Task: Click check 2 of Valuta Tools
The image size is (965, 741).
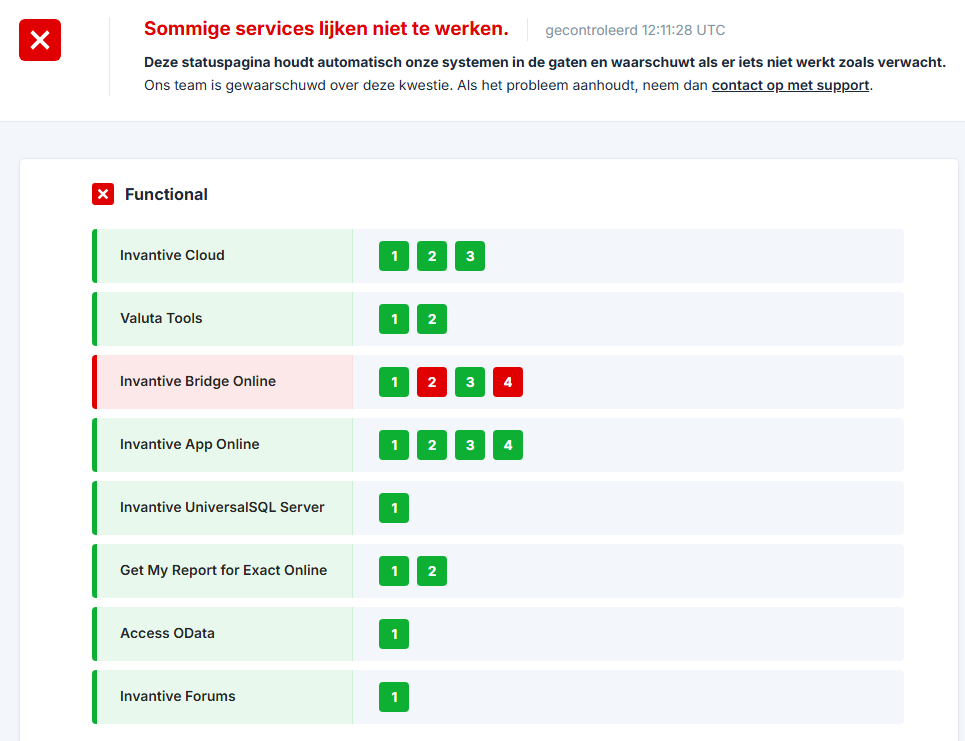Action: point(432,319)
